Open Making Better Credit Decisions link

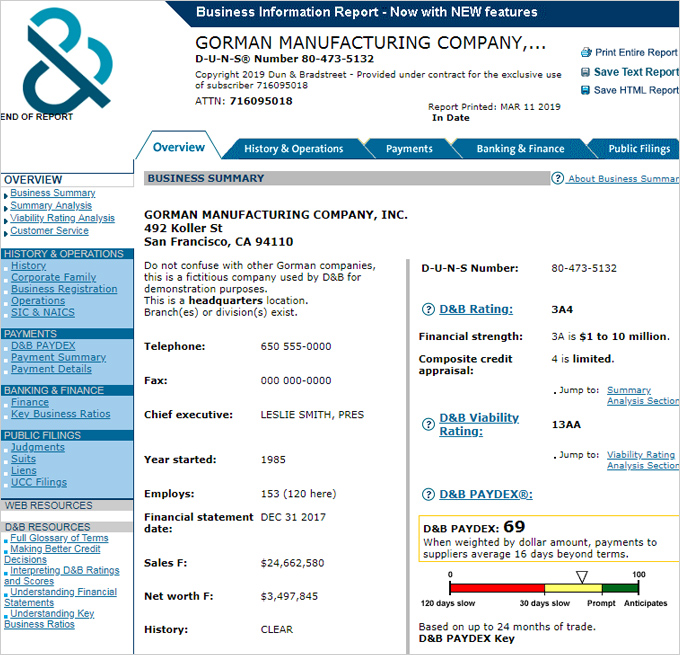tap(52, 554)
